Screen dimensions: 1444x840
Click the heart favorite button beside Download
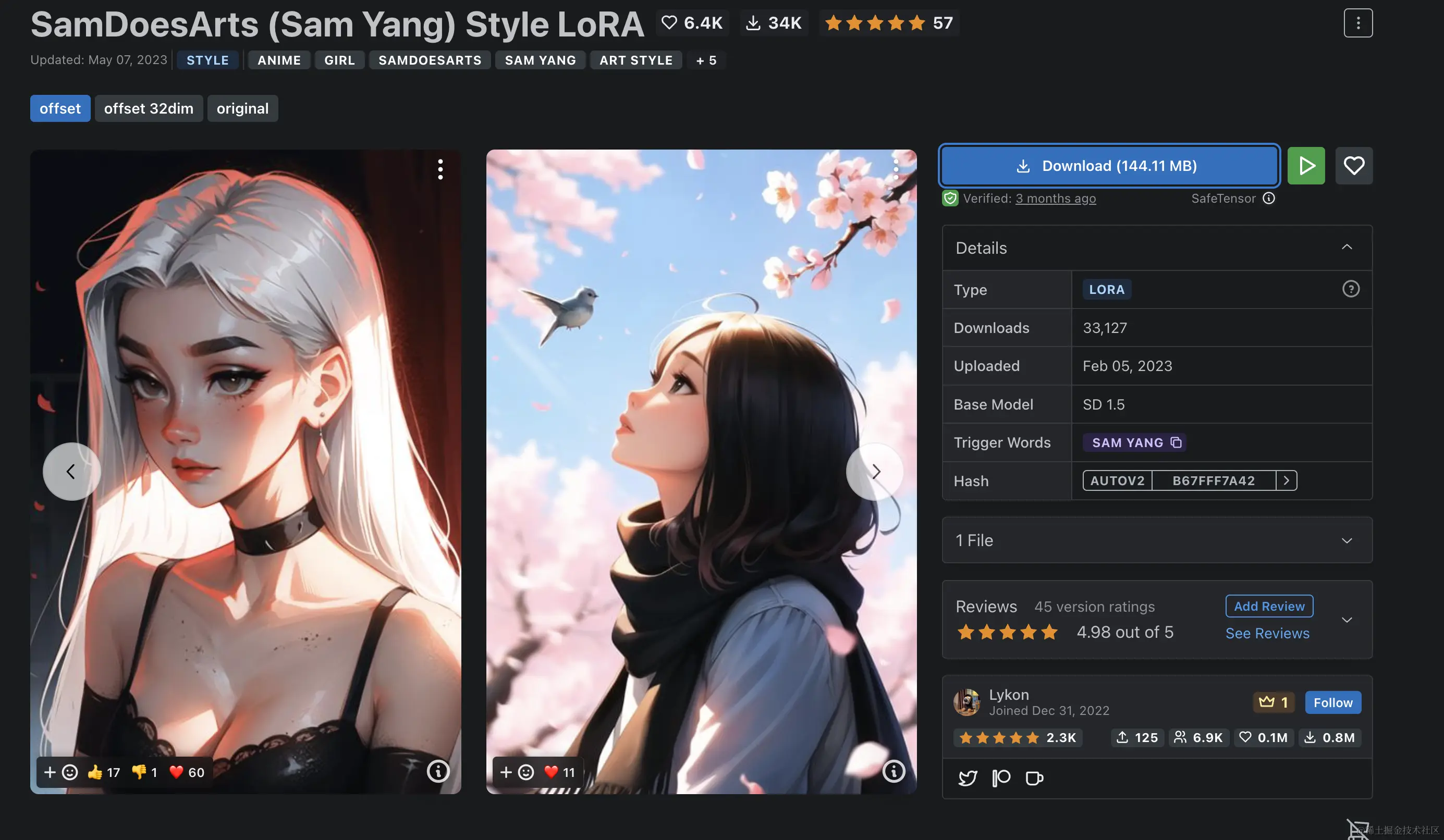[x=1353, y=166]
